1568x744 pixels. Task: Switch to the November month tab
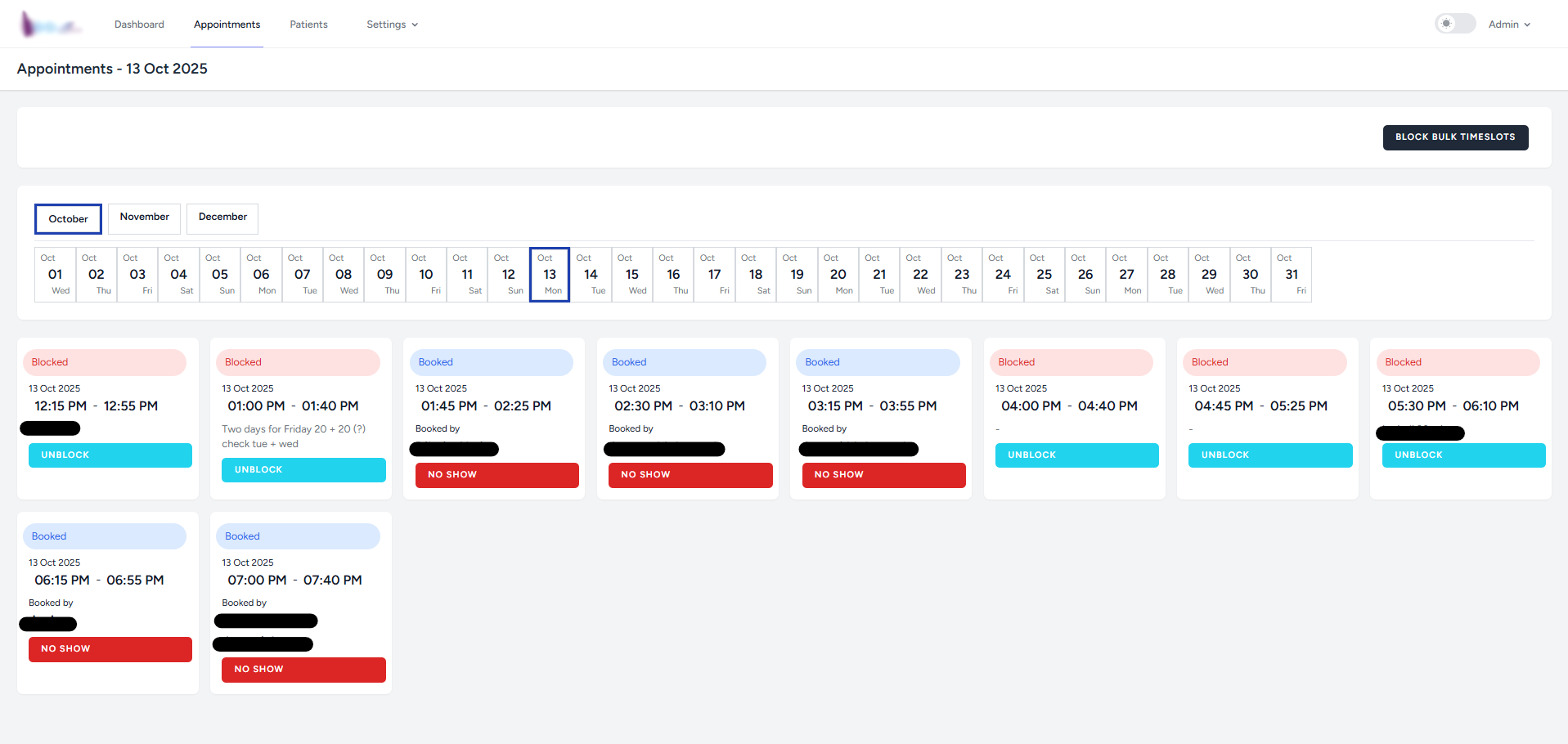point(144,217)
